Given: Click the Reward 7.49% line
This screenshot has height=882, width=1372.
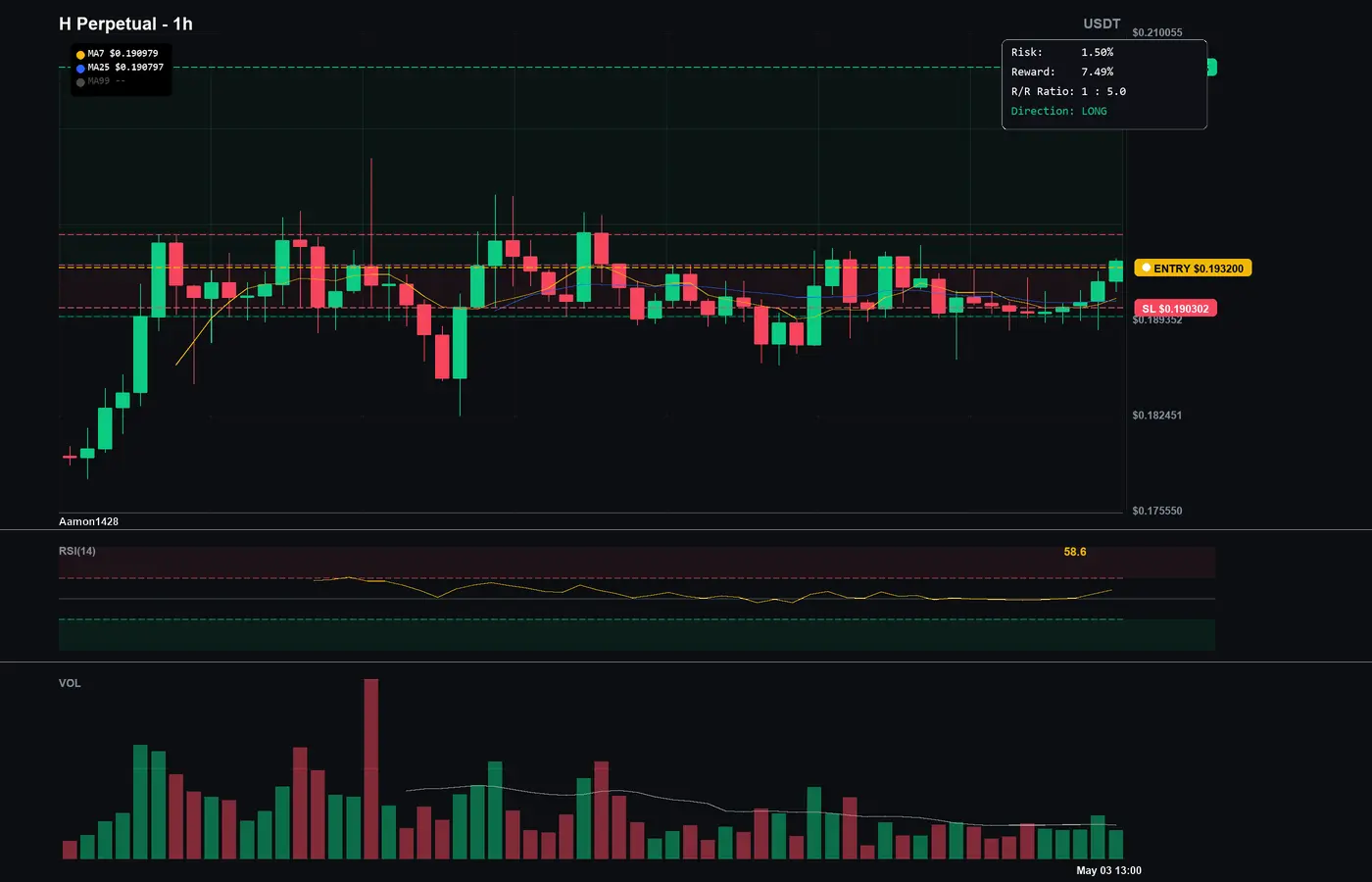Looking at the screenshot, I should pyautogui.click(x=1062, y=72).
